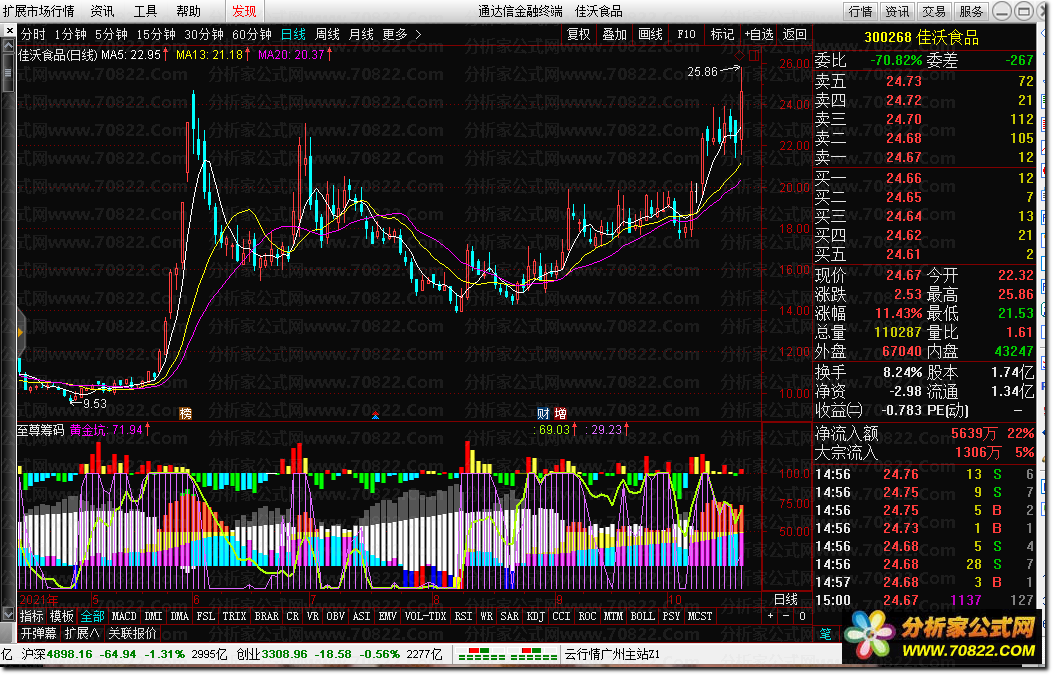Click the 行情 button at top right
Image resolution: width=1054 pixels, height=675 pixels.
tap(860, 11)
